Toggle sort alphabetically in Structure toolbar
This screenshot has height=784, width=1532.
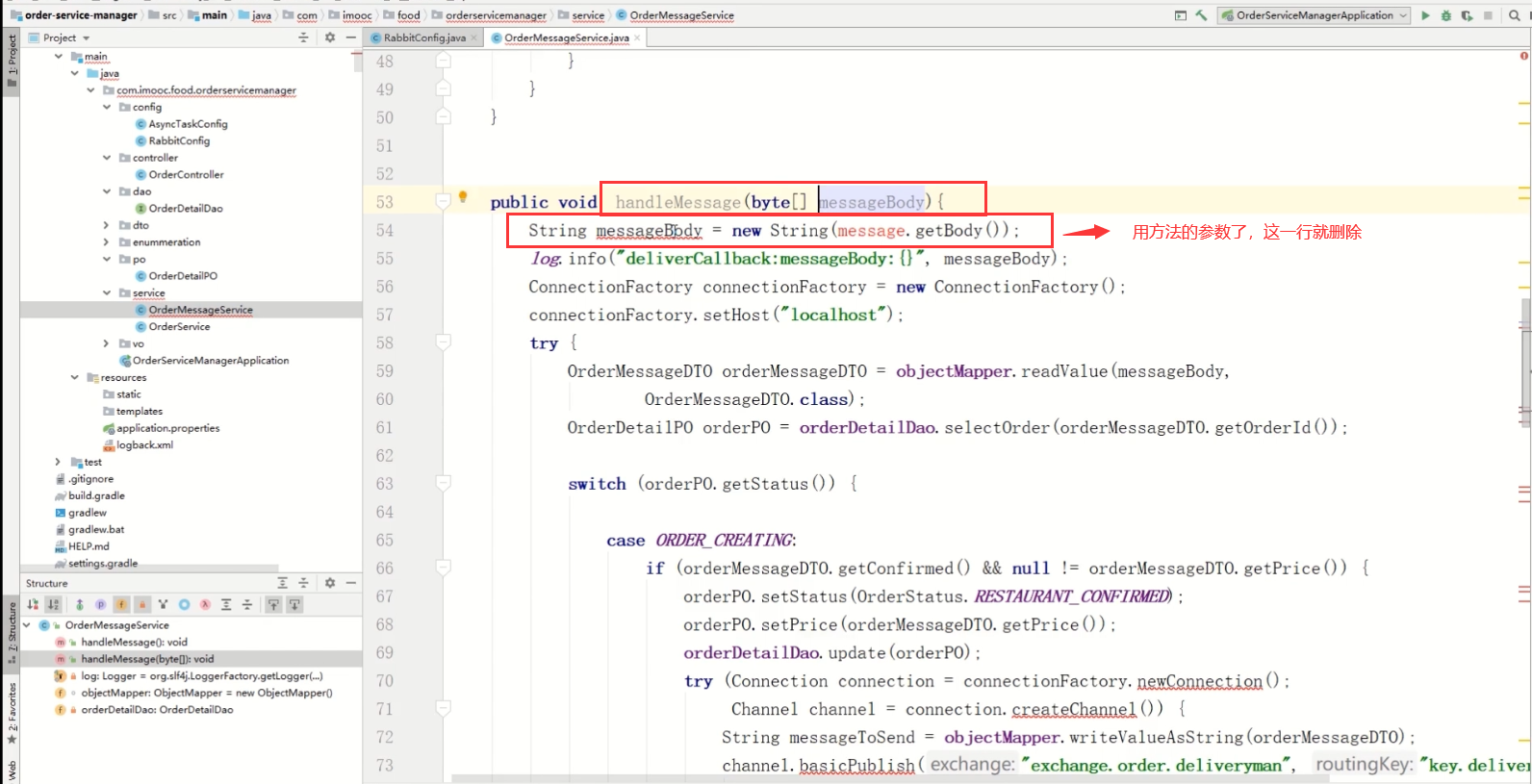(x=54, y=604)
